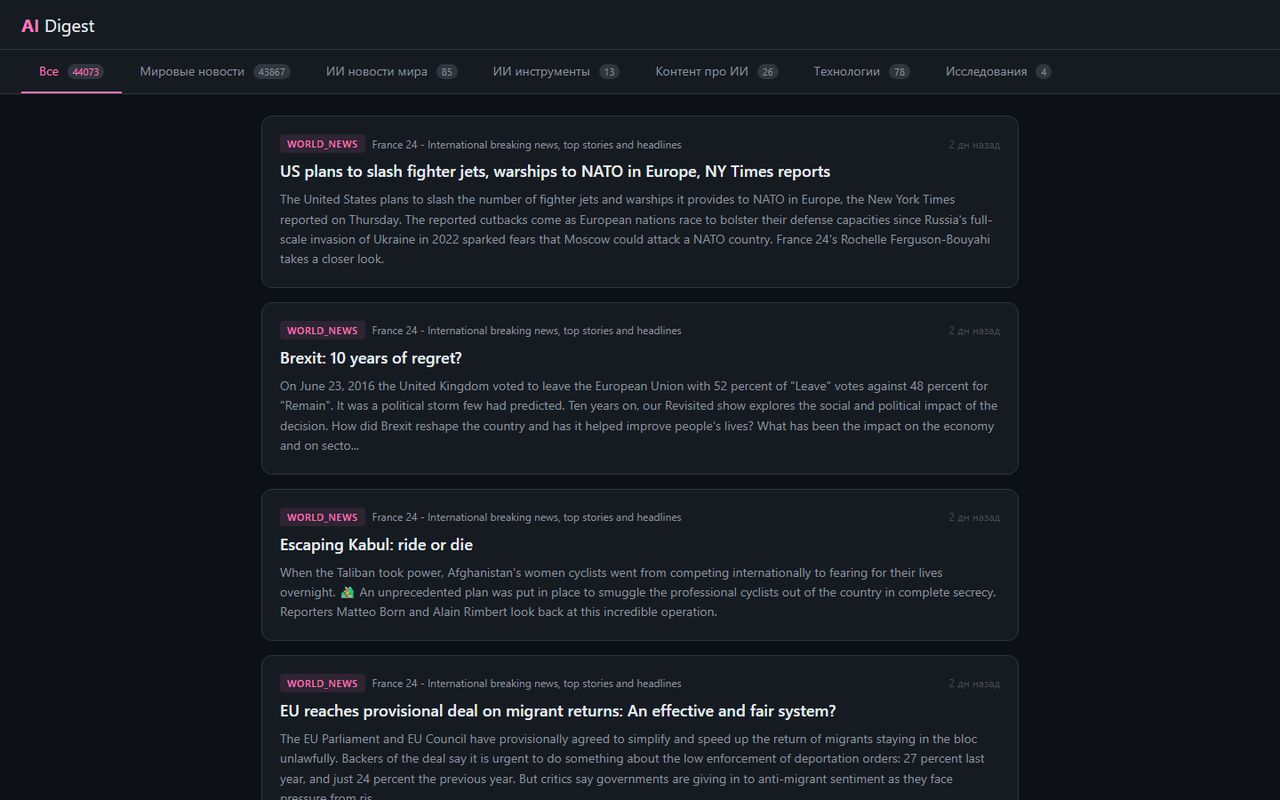The image size is (1280, 800).
Task: Switch to the 'Технологии' tab
Action: [x=862, y=72]
